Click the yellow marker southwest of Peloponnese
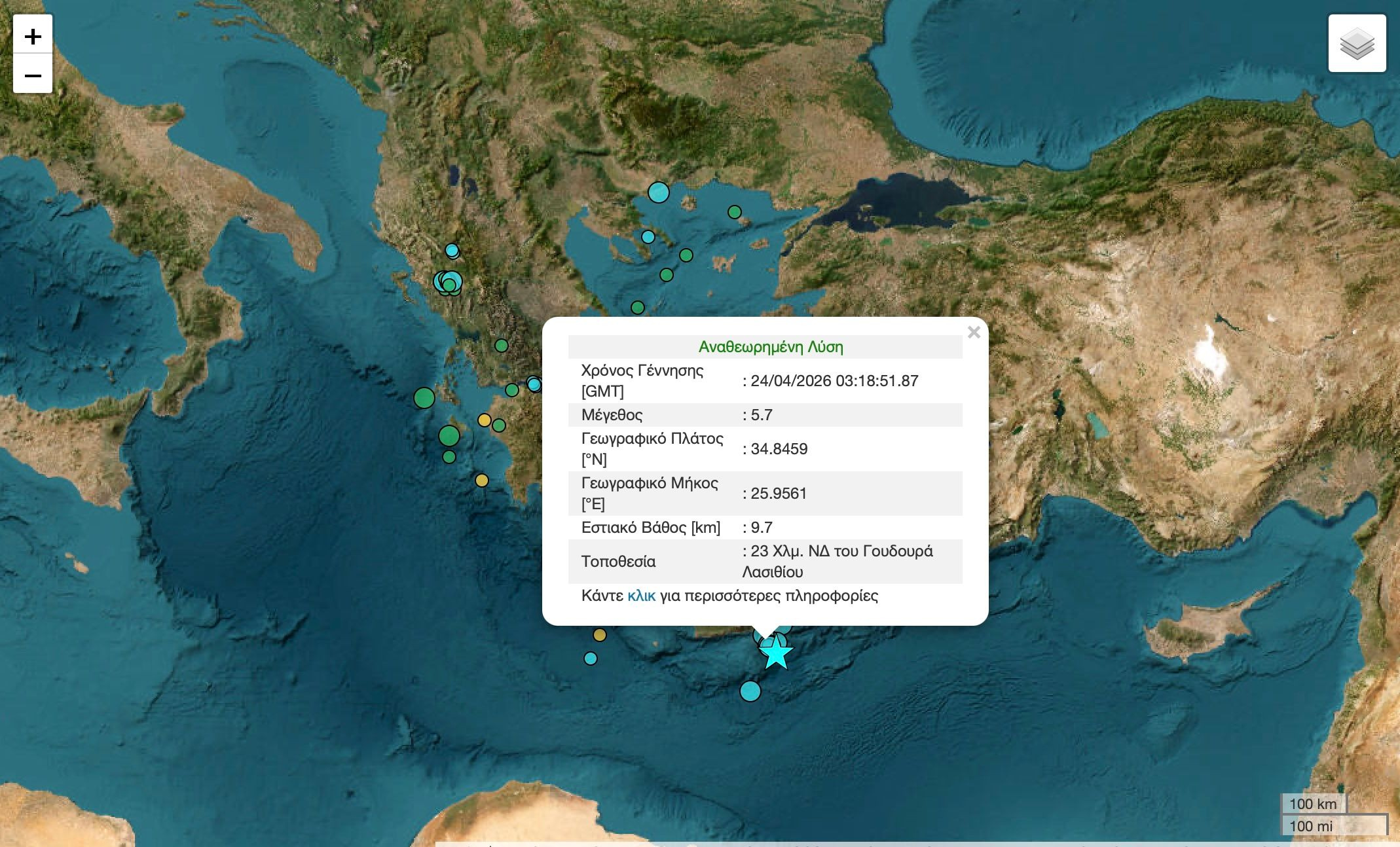 tap(482, 481)
